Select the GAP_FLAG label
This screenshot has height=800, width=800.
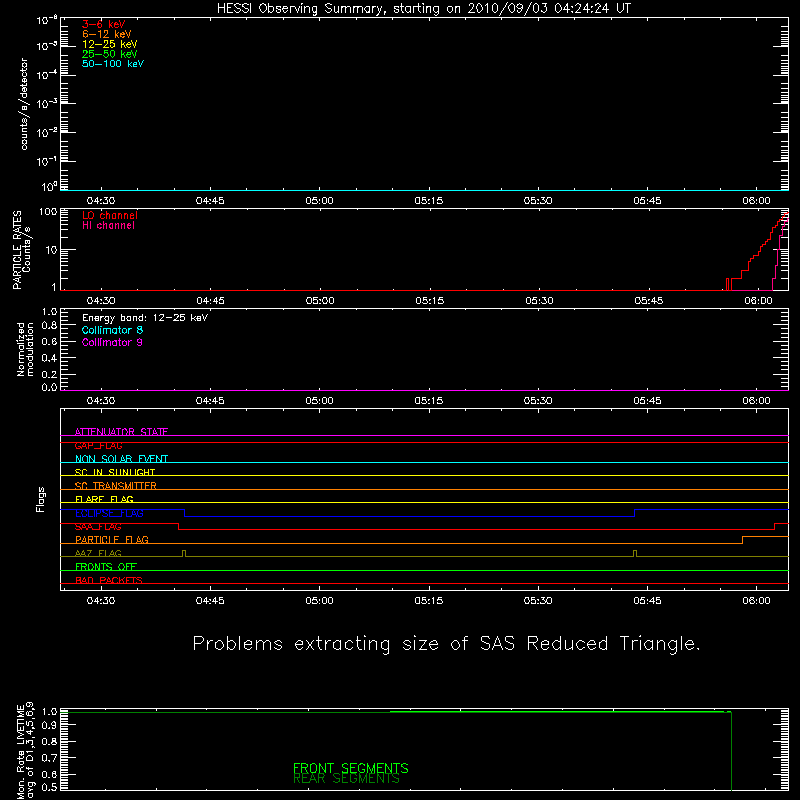tap(98, 445)
